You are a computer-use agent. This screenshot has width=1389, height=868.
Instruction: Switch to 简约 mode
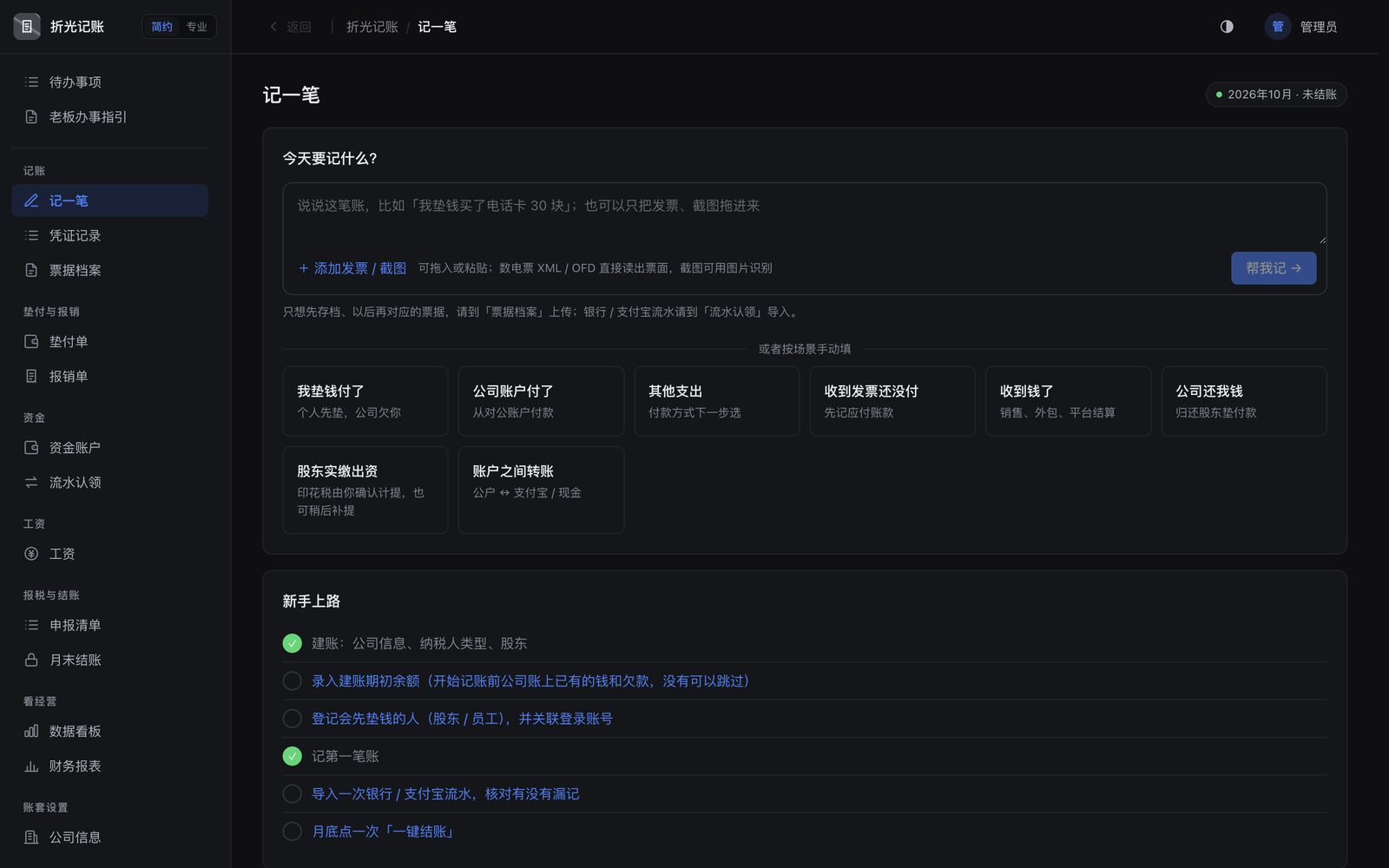162,27
